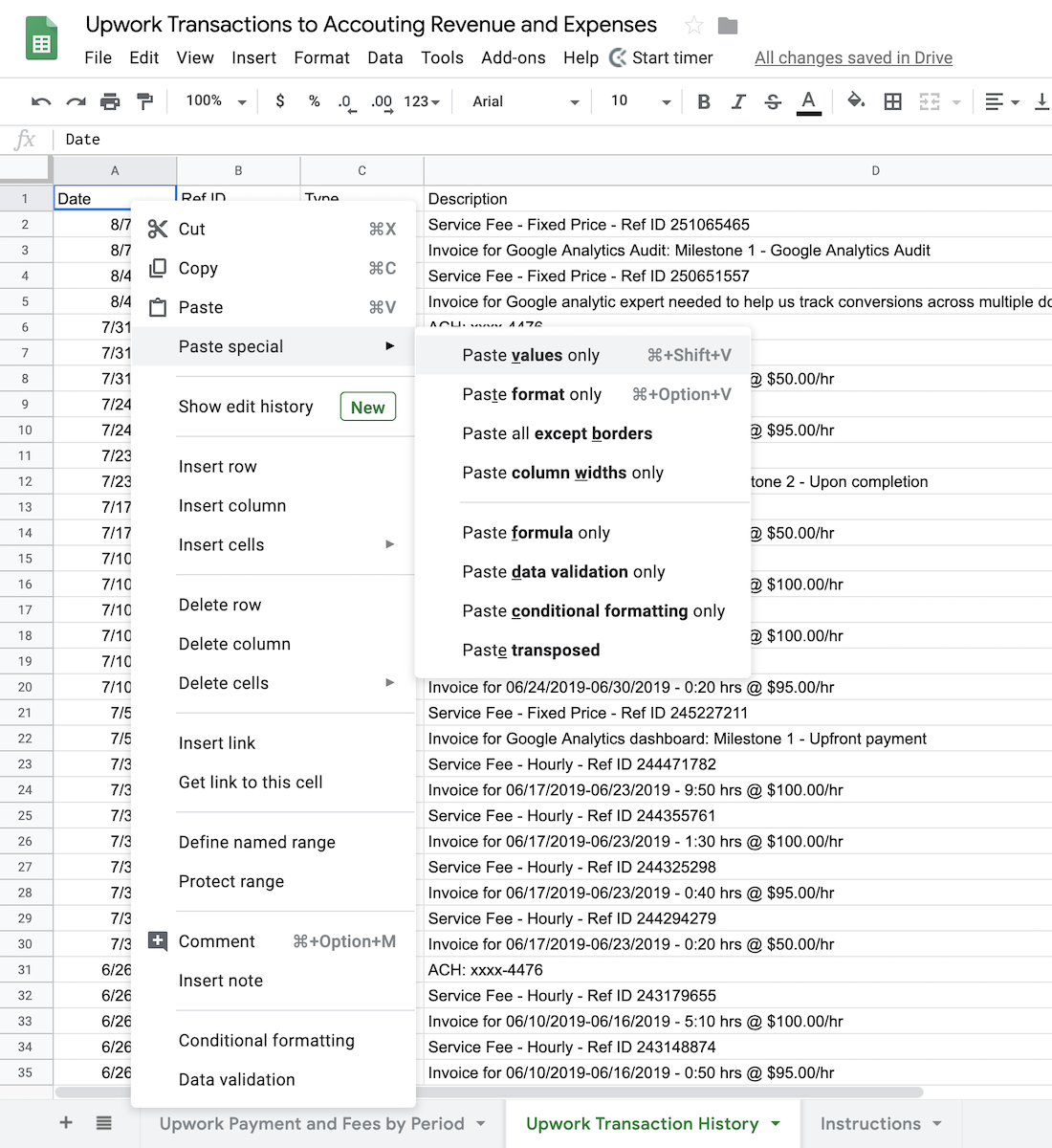
Task: Select Paste formula only
Action: tap(583, 533)
